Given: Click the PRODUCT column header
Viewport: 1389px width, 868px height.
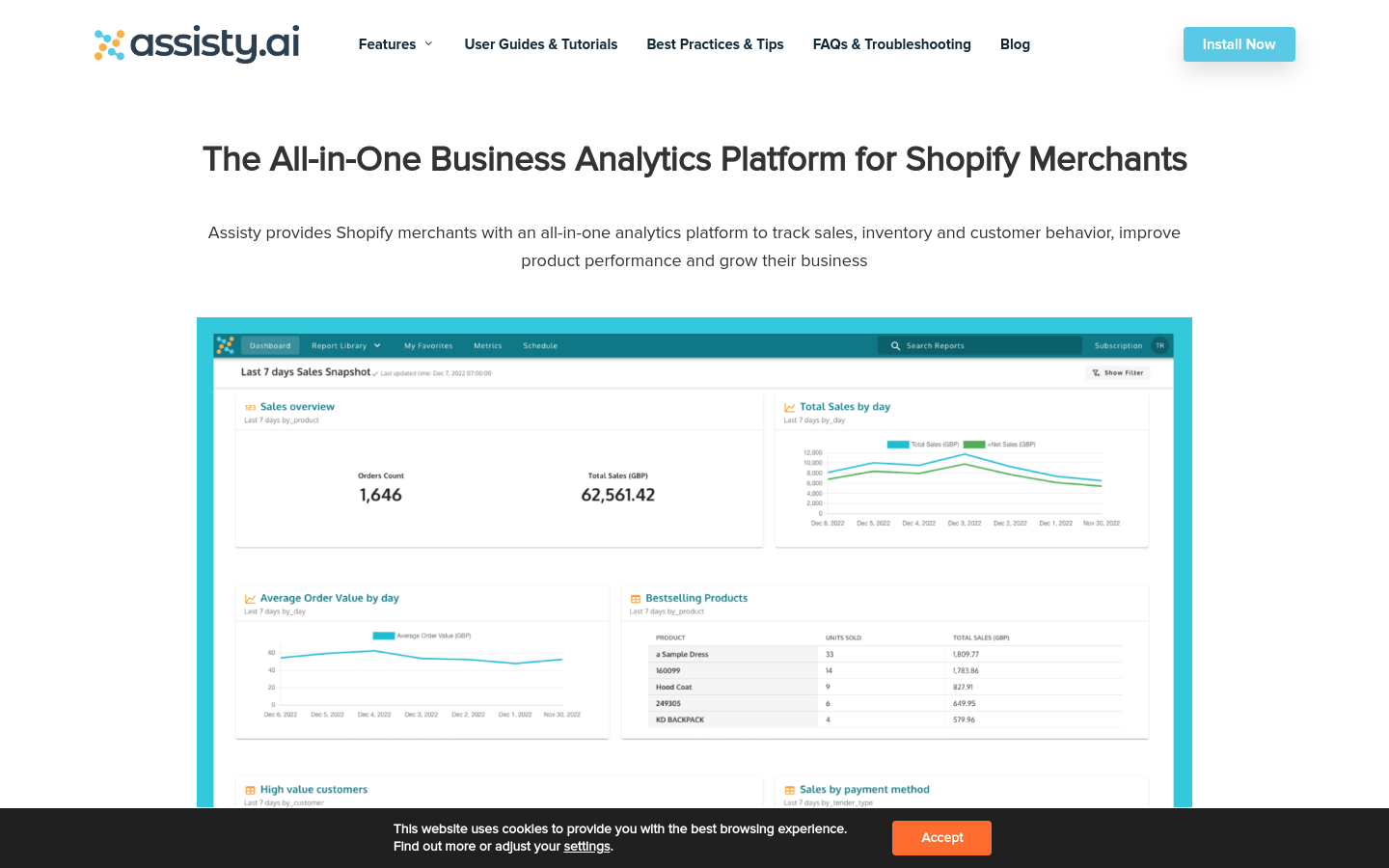Looking at the screenshot, I should [670, 637].
